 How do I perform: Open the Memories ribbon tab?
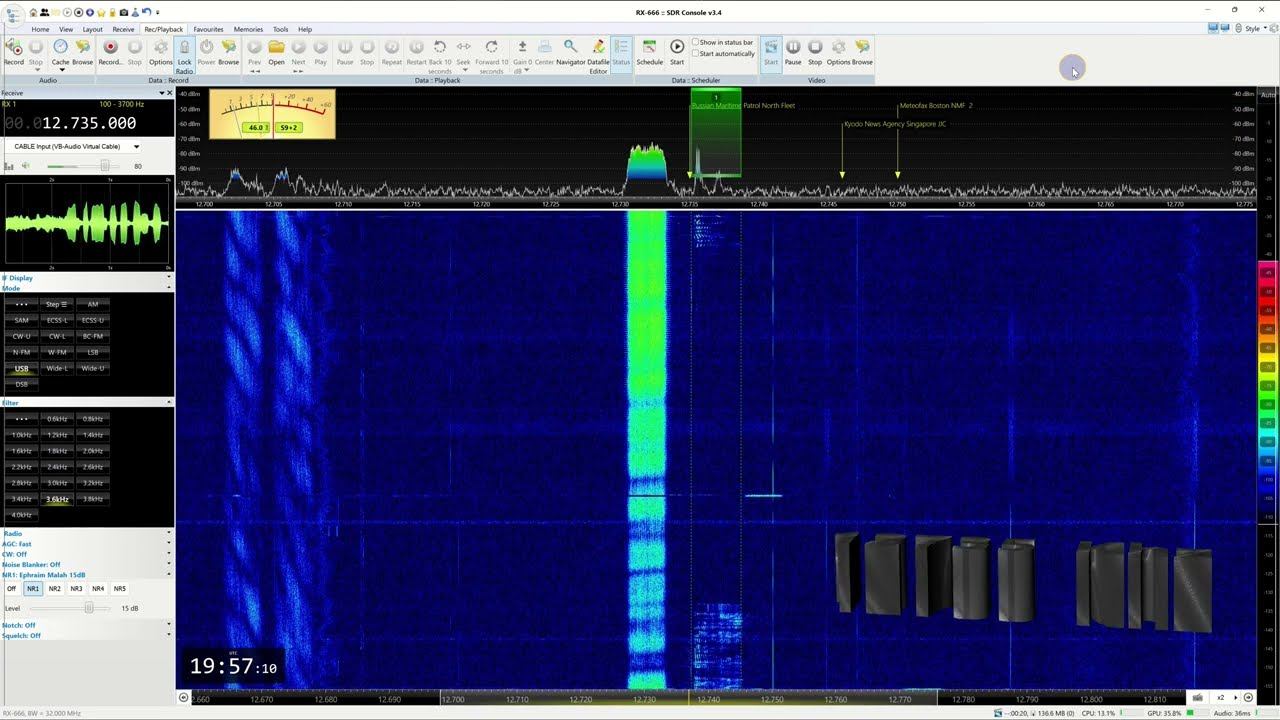[x=248, y=29]
